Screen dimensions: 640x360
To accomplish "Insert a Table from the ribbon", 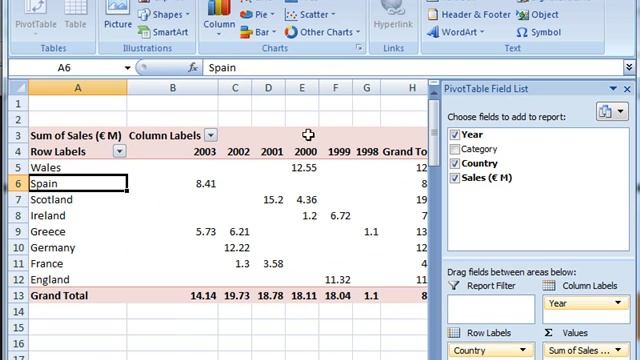I will click(76, 16).
